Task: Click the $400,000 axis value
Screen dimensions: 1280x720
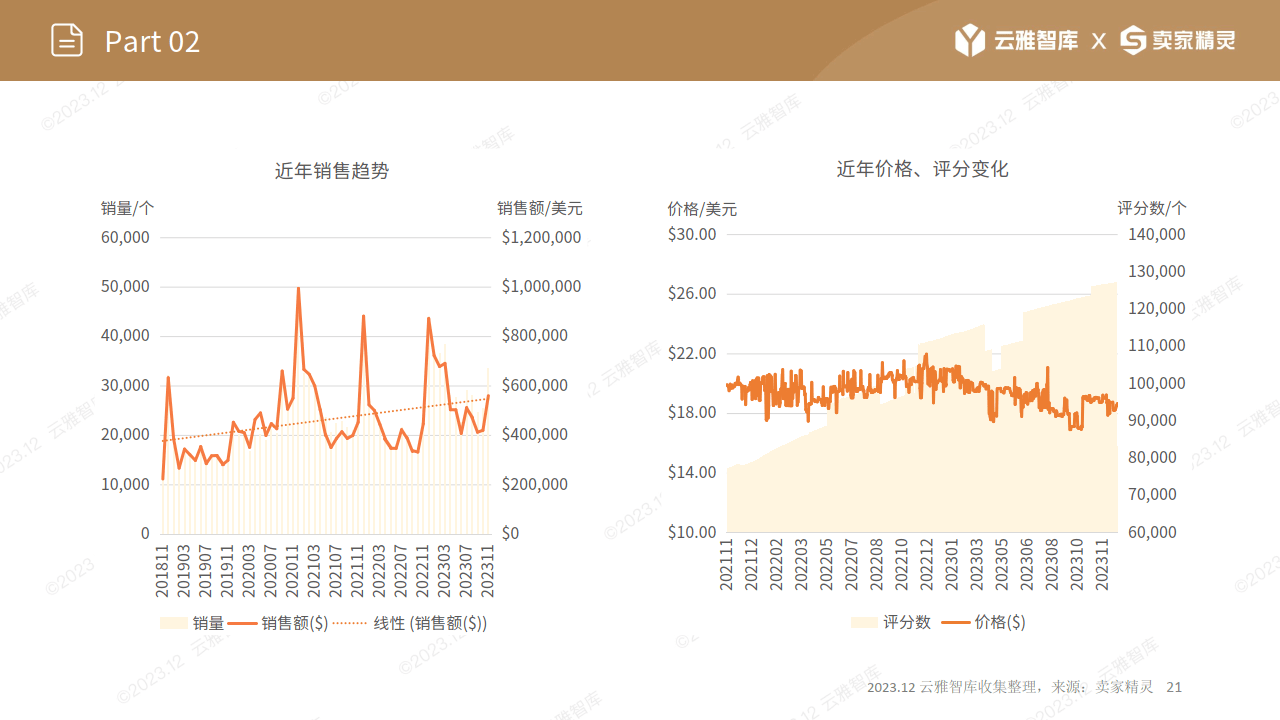Action: point(534,434)
